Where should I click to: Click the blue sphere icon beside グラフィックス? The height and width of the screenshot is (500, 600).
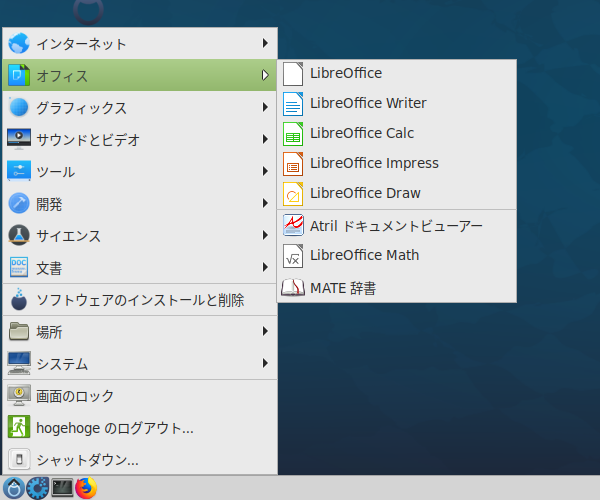click(19, 107)
